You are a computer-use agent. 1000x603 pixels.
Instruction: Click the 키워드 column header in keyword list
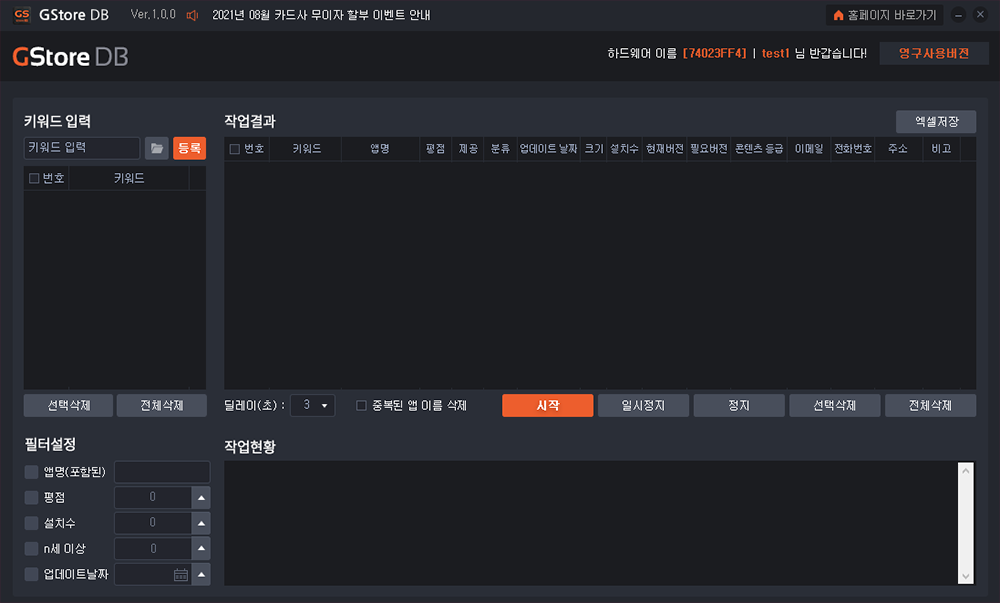coord(129,178)
